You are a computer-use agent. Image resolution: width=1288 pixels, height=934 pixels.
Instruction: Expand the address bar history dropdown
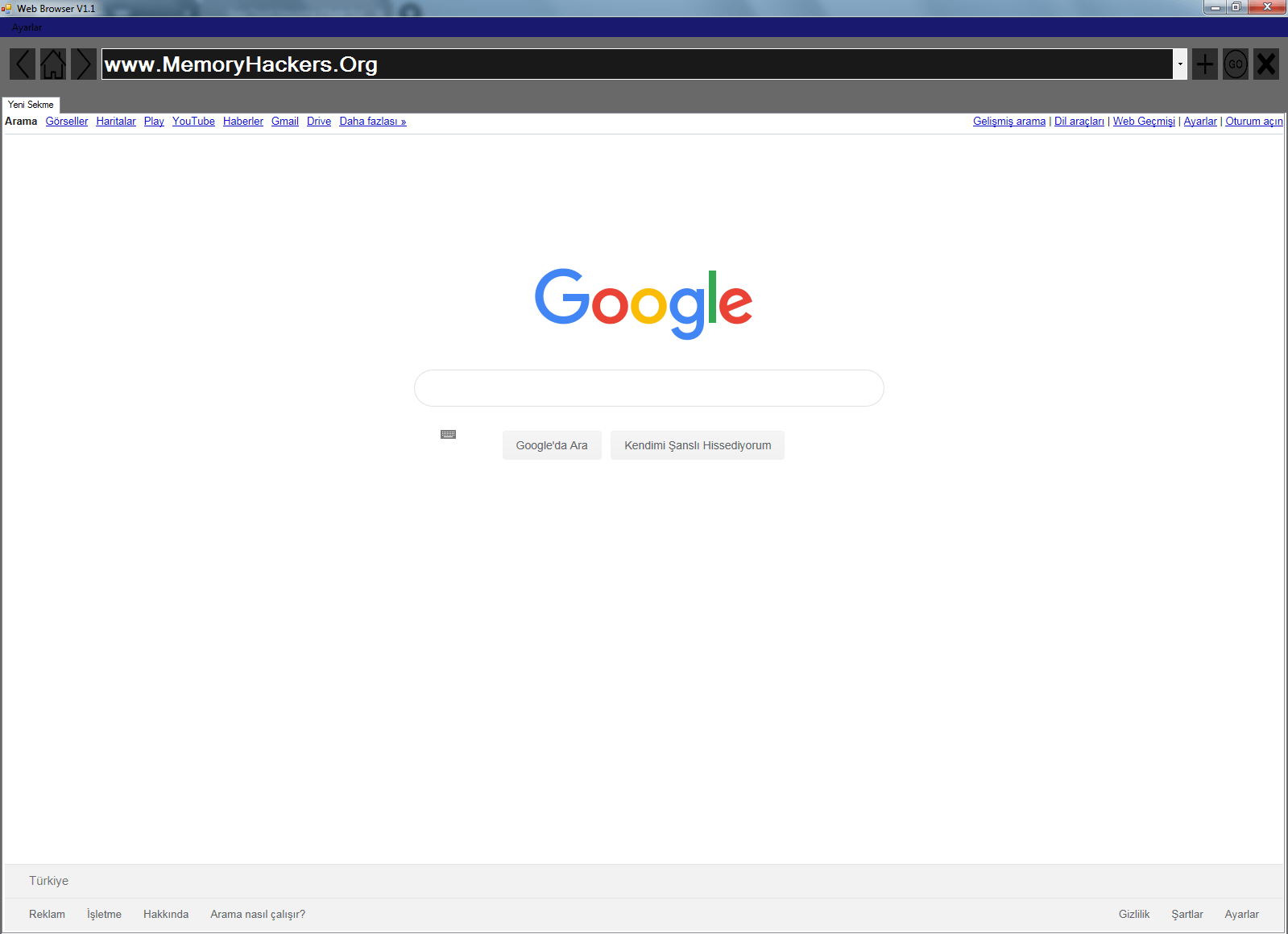pyautogui.click(x=1180, y=64)
